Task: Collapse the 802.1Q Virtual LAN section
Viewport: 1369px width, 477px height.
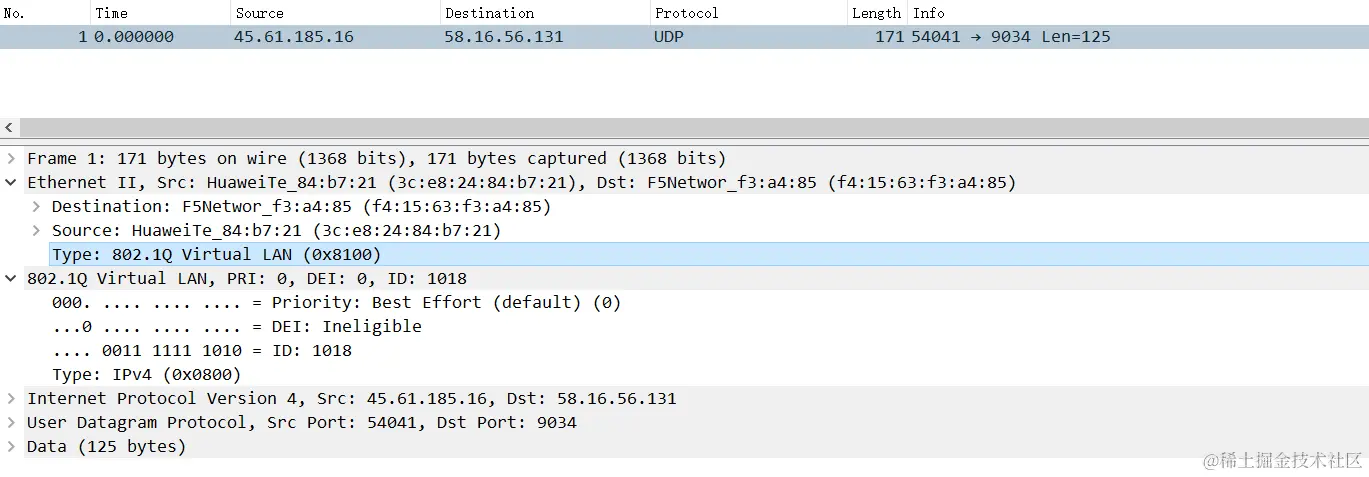Action: pyautogui.click(x=11, y=279)
